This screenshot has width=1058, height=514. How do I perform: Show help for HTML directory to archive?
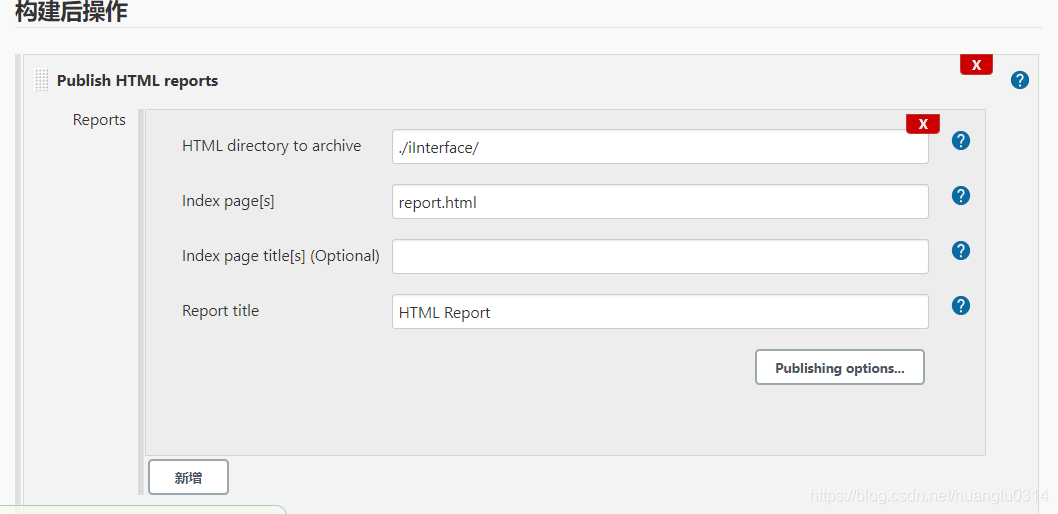[961, 141]
